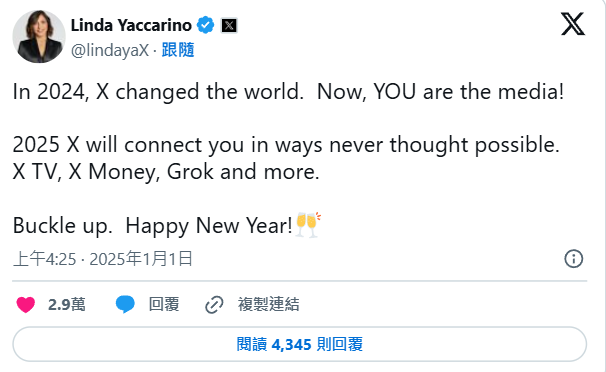Click the @lindayaX handle
This screenshot has width=606, height=372.
[x=110, y=50]
